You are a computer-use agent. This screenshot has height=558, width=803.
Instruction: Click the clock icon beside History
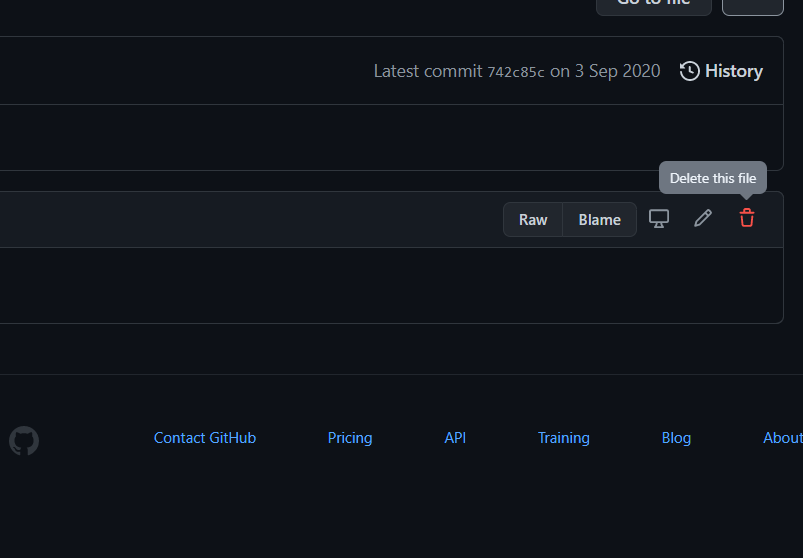[689, 71]
